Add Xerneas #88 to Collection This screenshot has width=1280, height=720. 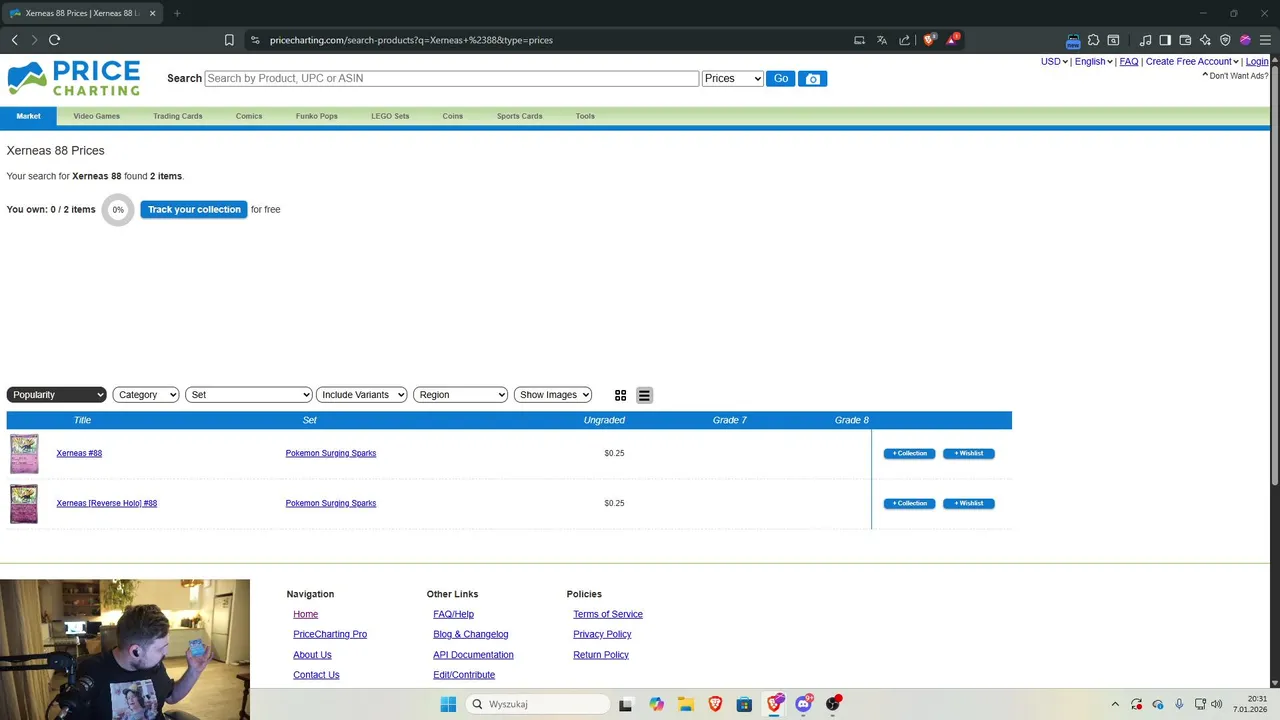click(x=910, y=453)
